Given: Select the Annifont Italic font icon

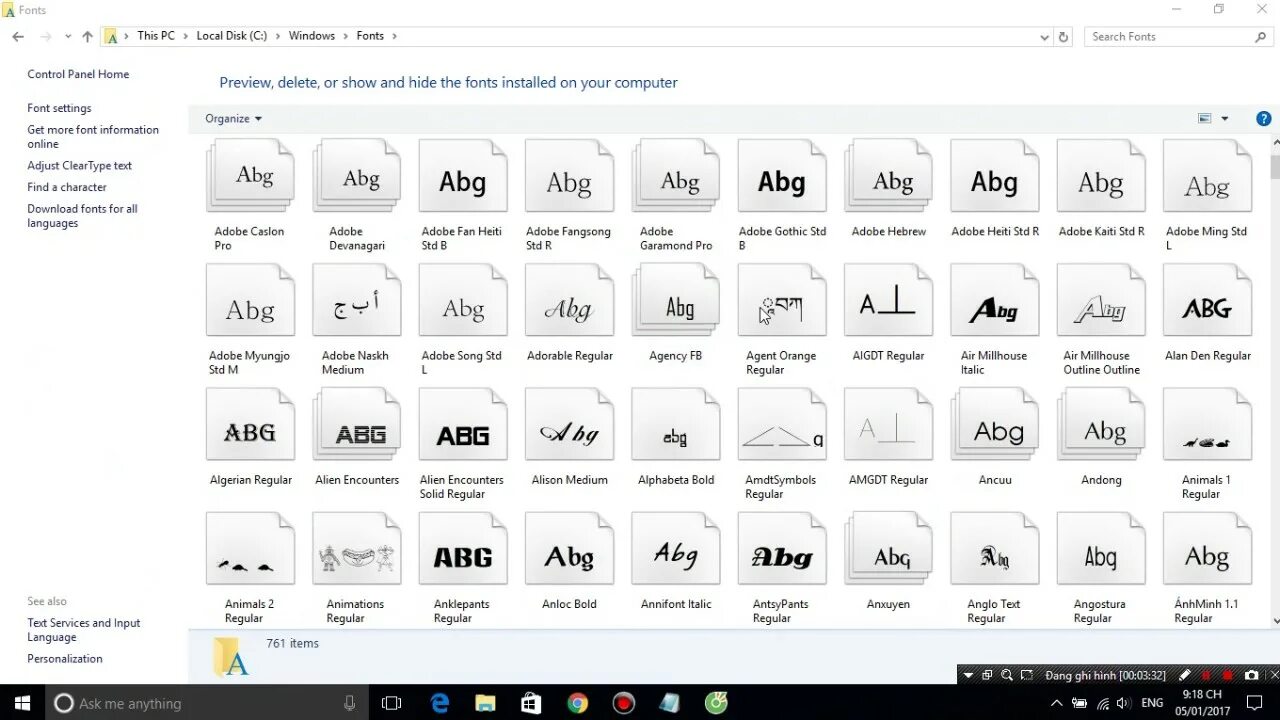Looking at the screenshot, I should [x=675, y=548].
